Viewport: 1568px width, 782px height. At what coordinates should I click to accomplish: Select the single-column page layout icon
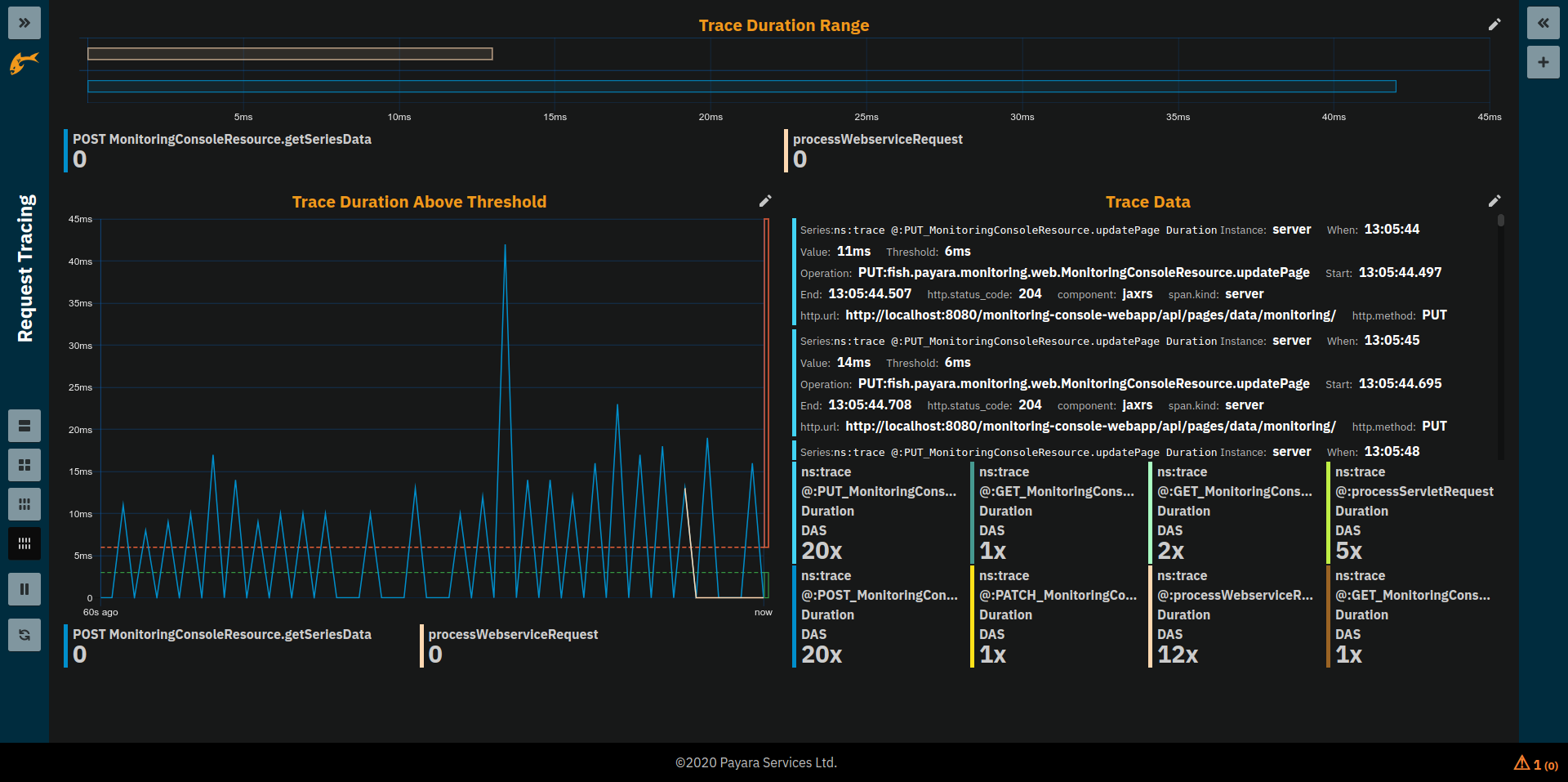[x=24, y=426]
